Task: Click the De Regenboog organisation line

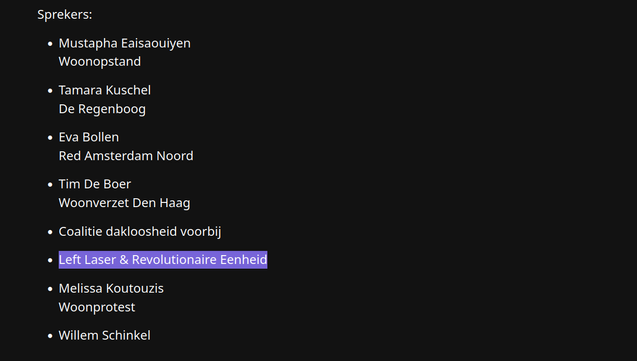Action: pos(102,109)
